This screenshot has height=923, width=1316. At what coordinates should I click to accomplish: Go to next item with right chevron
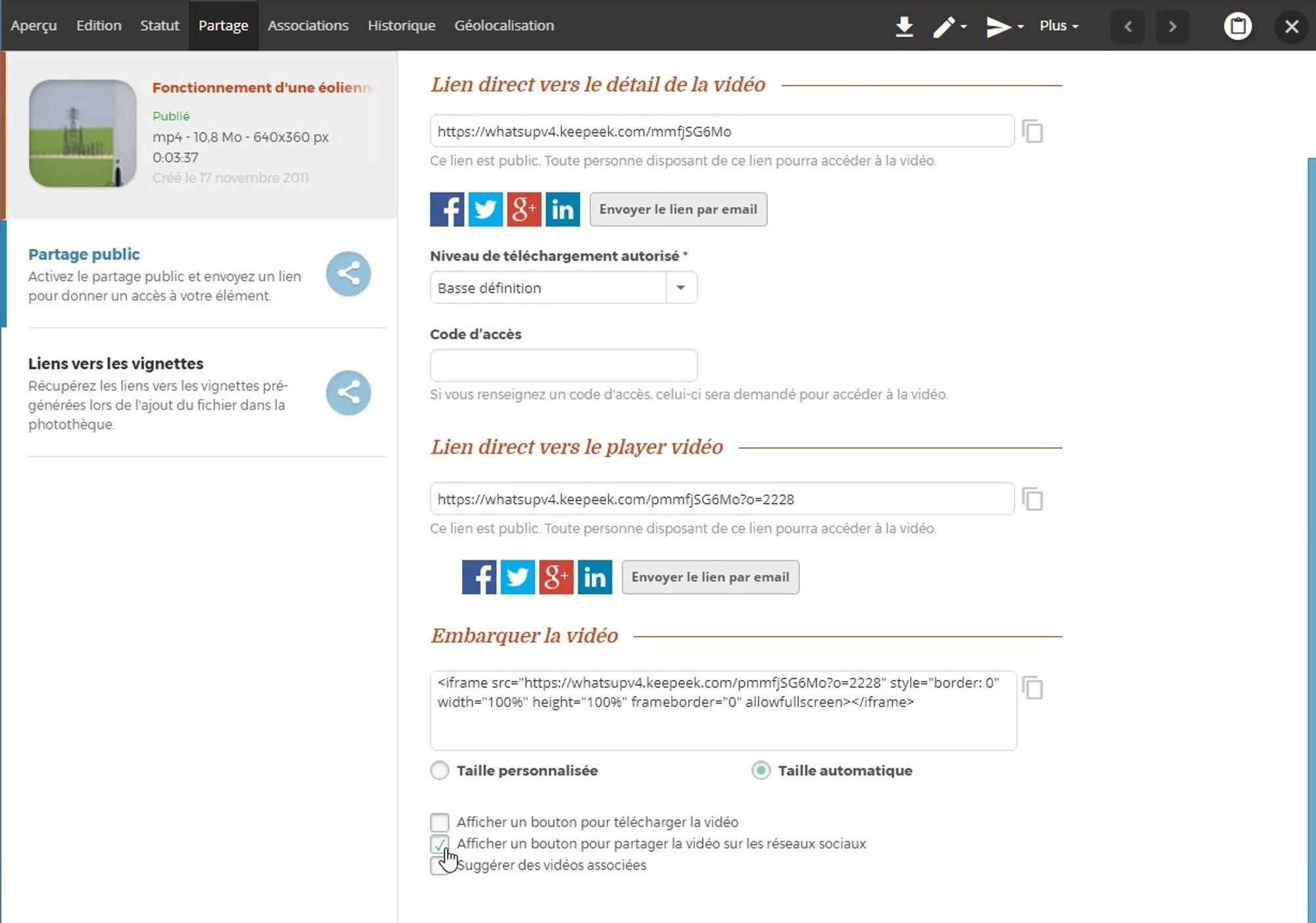tap(1172, 26)
